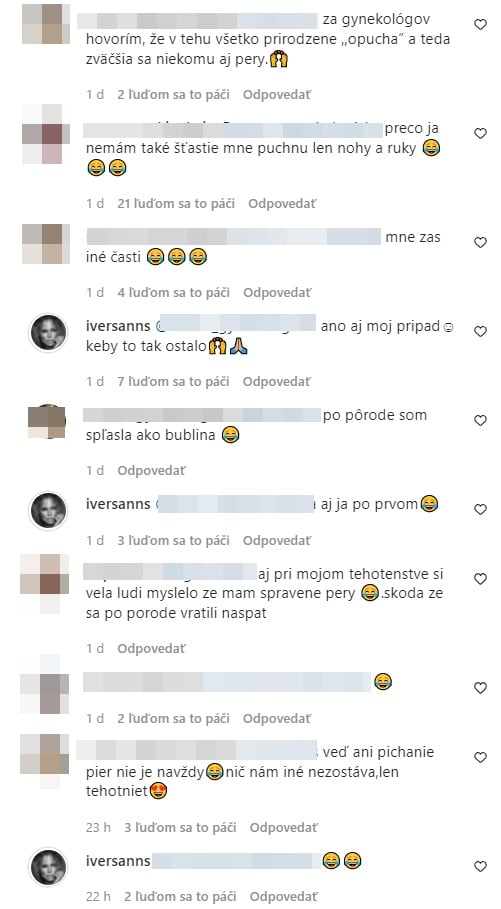Open likes list '21 ľuďom sa to páči'
501x909 pixels.
pos(176,203)
